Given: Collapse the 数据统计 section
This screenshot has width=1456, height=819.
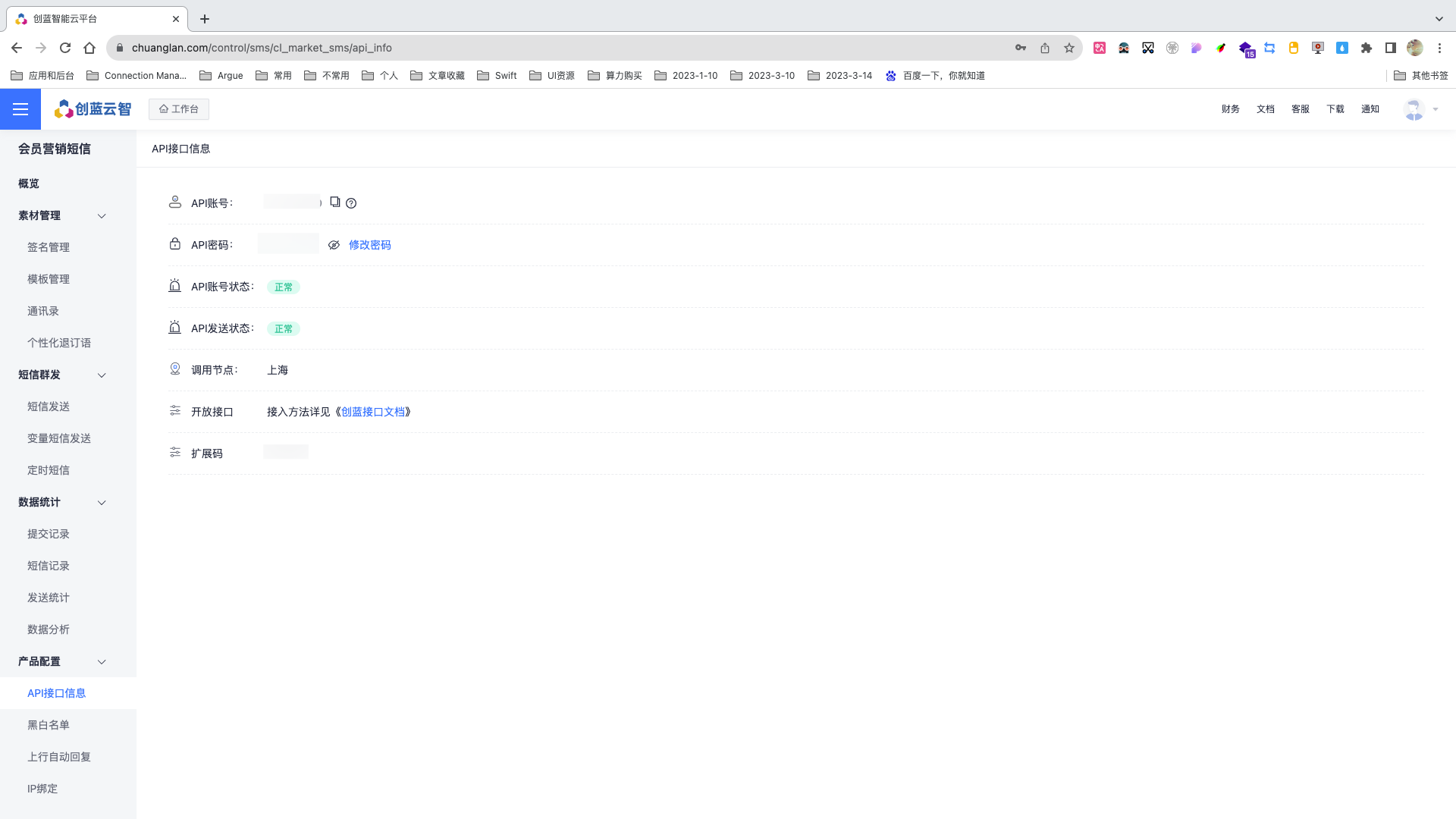Looking at the screenshot, I should coord(102,503).
